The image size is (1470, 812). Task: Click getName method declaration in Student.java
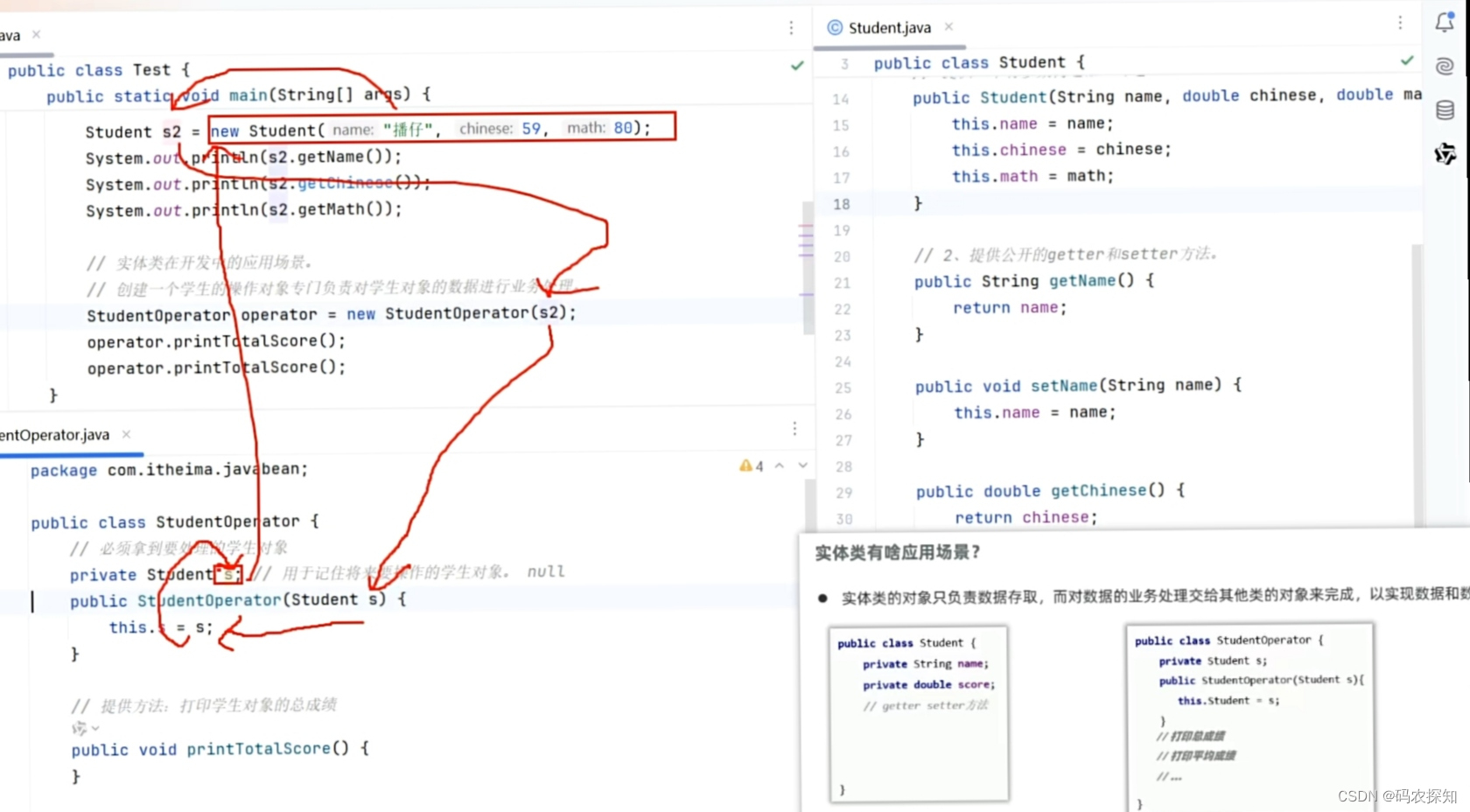click(1034, 281)
